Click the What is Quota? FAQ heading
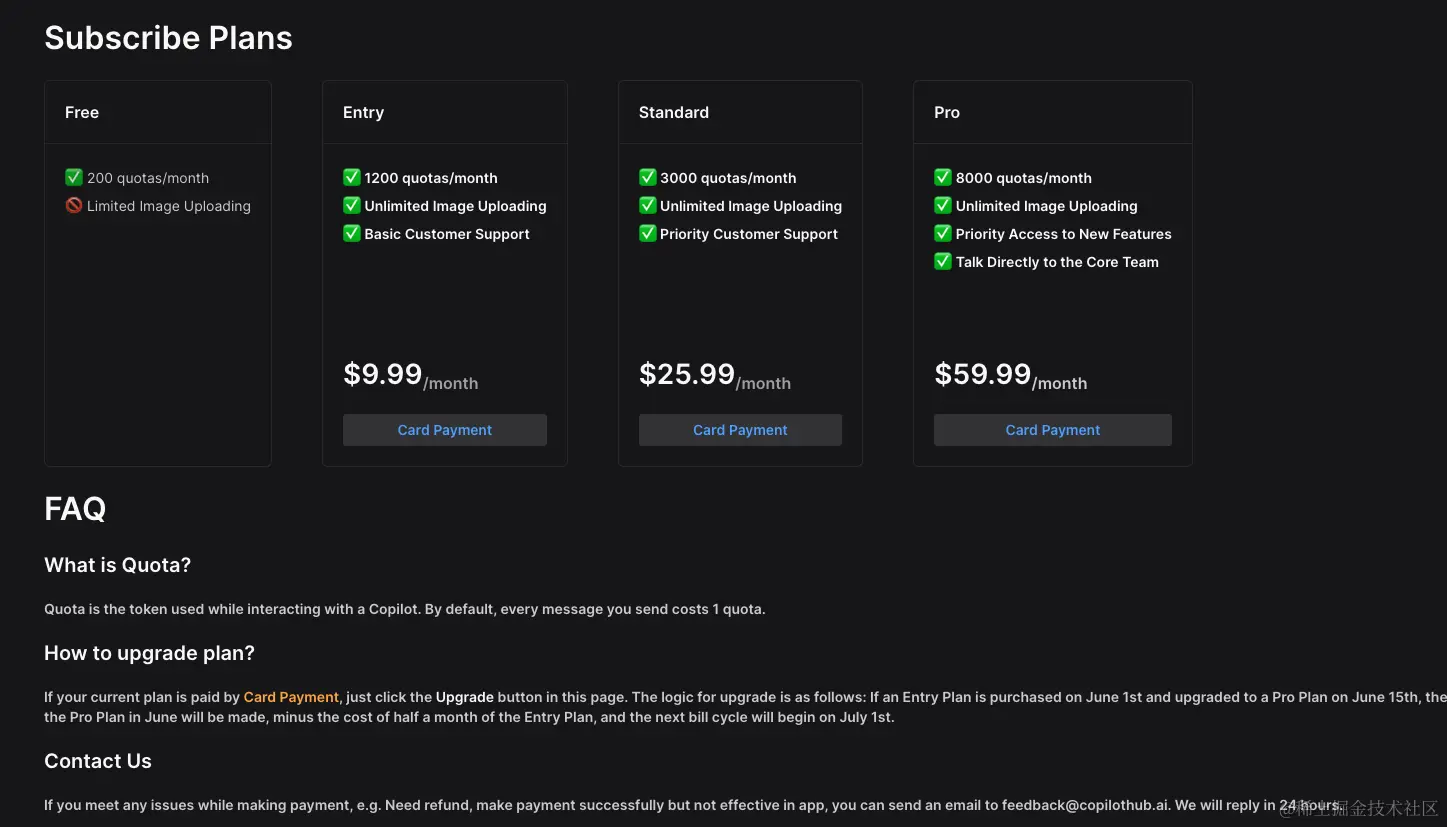Image resolution: width=1447 pixels, height=827 pixels. 117,565
